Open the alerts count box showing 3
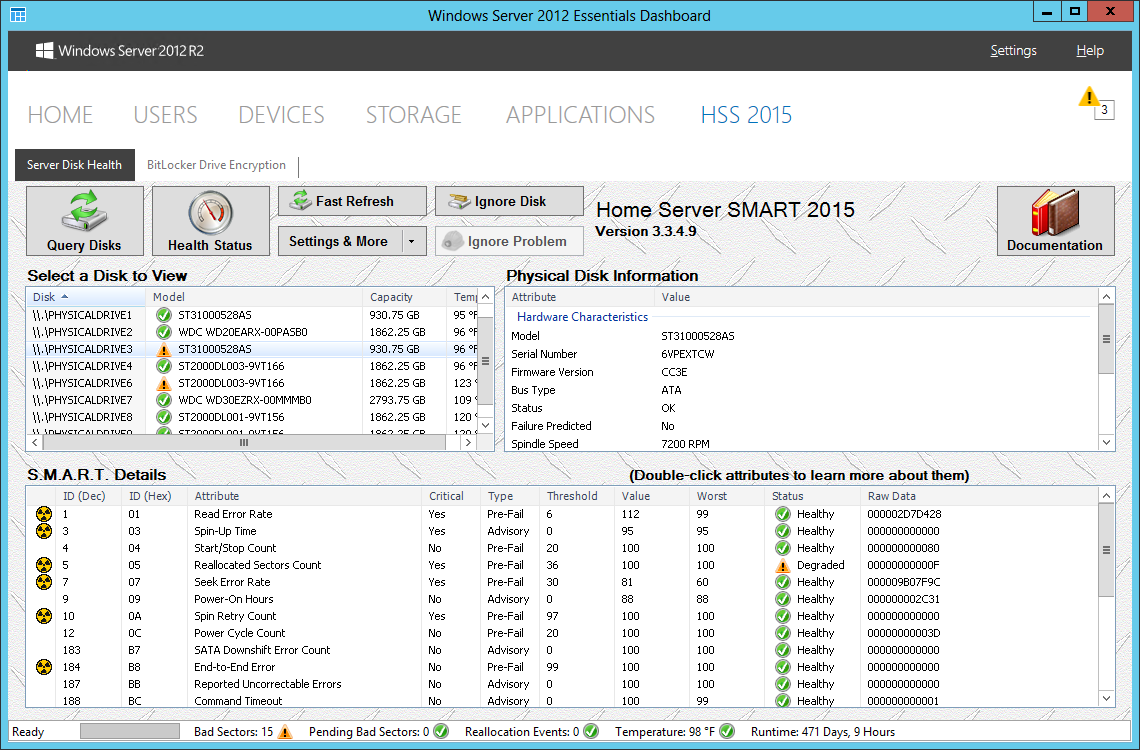The image size is (1140, 750). point(1104,110)
